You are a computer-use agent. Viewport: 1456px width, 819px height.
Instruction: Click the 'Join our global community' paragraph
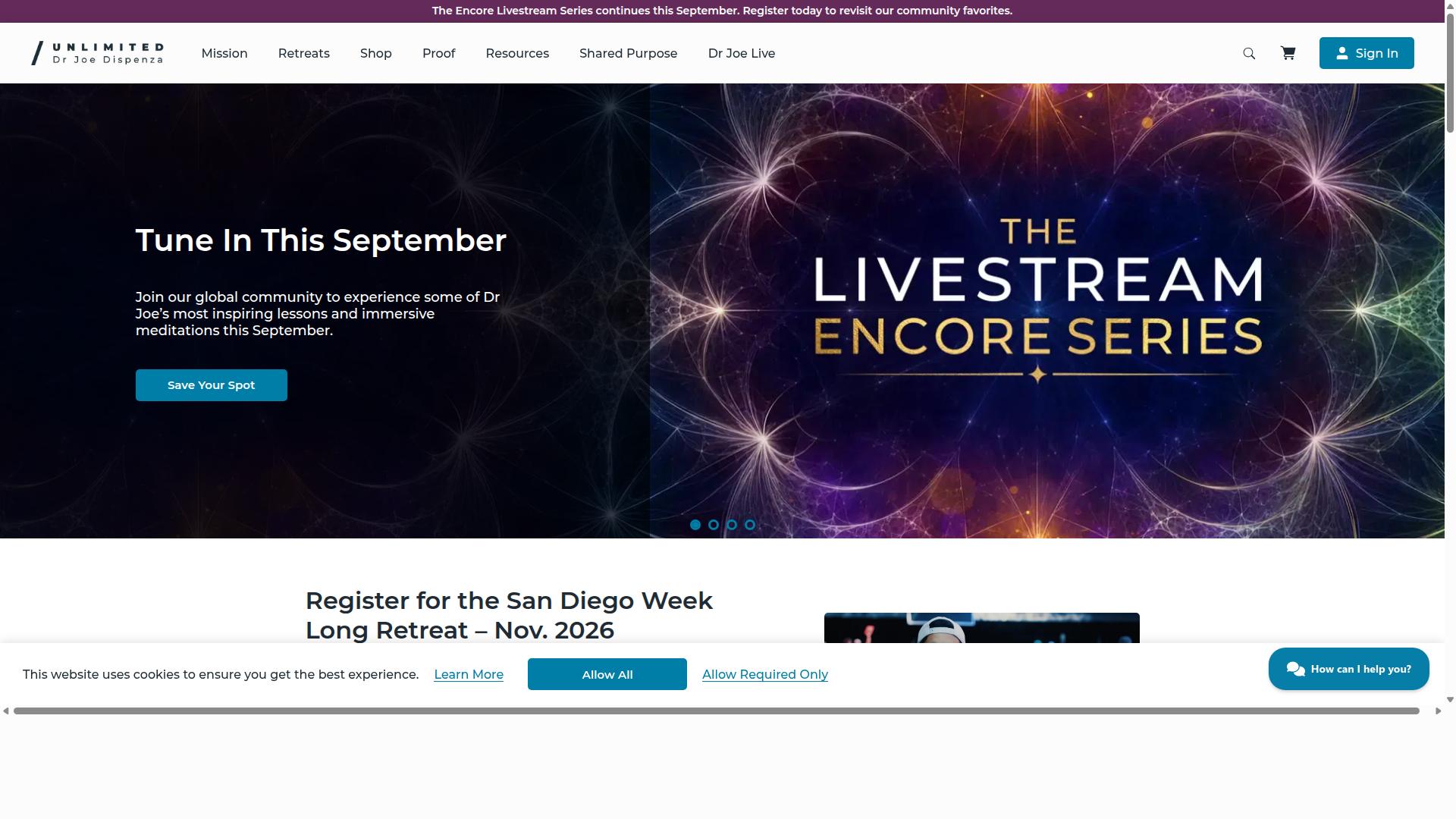[318, 313]
